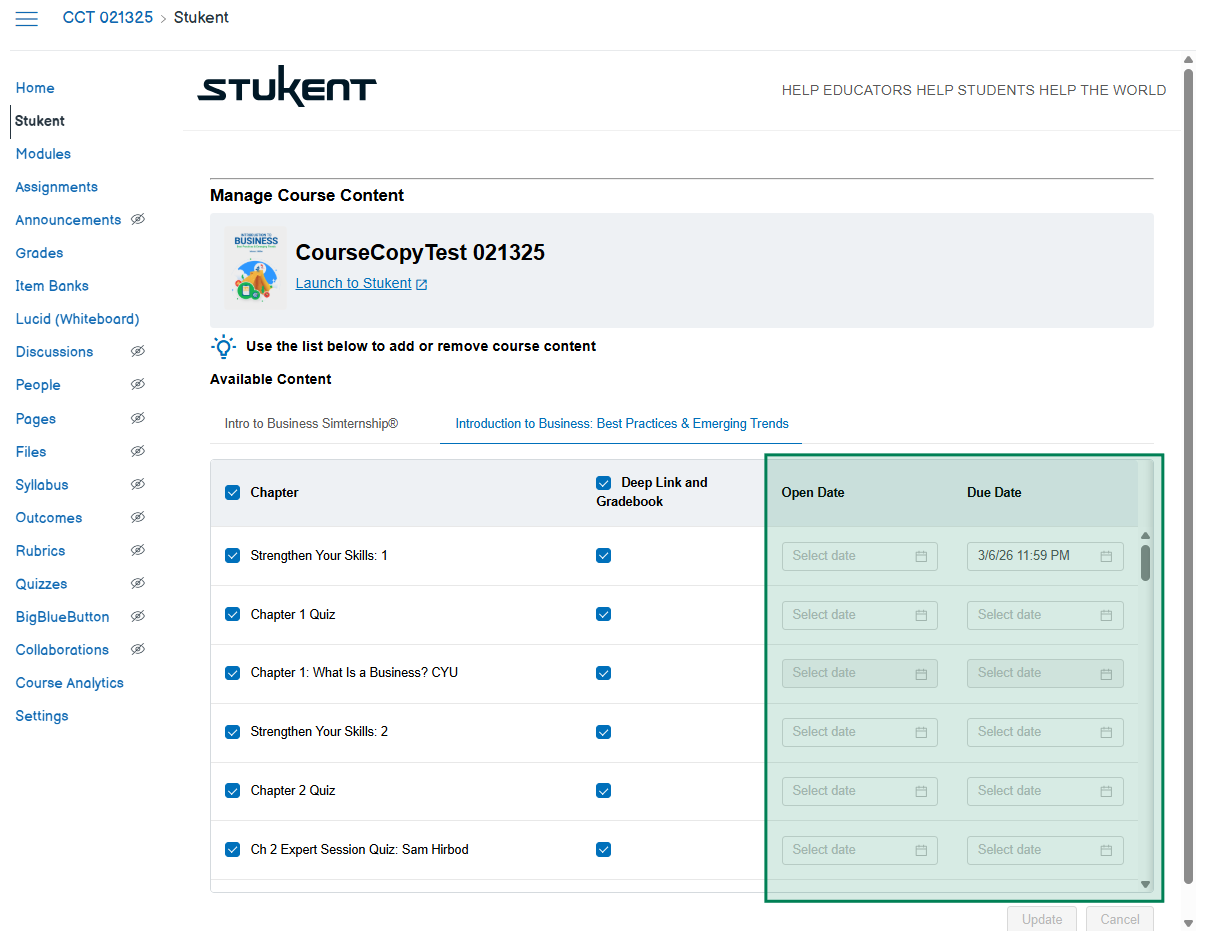Screen dimensions: 1205x938
Task: Click the content list scroll down arrow
Action: [x=1146, y=884]
